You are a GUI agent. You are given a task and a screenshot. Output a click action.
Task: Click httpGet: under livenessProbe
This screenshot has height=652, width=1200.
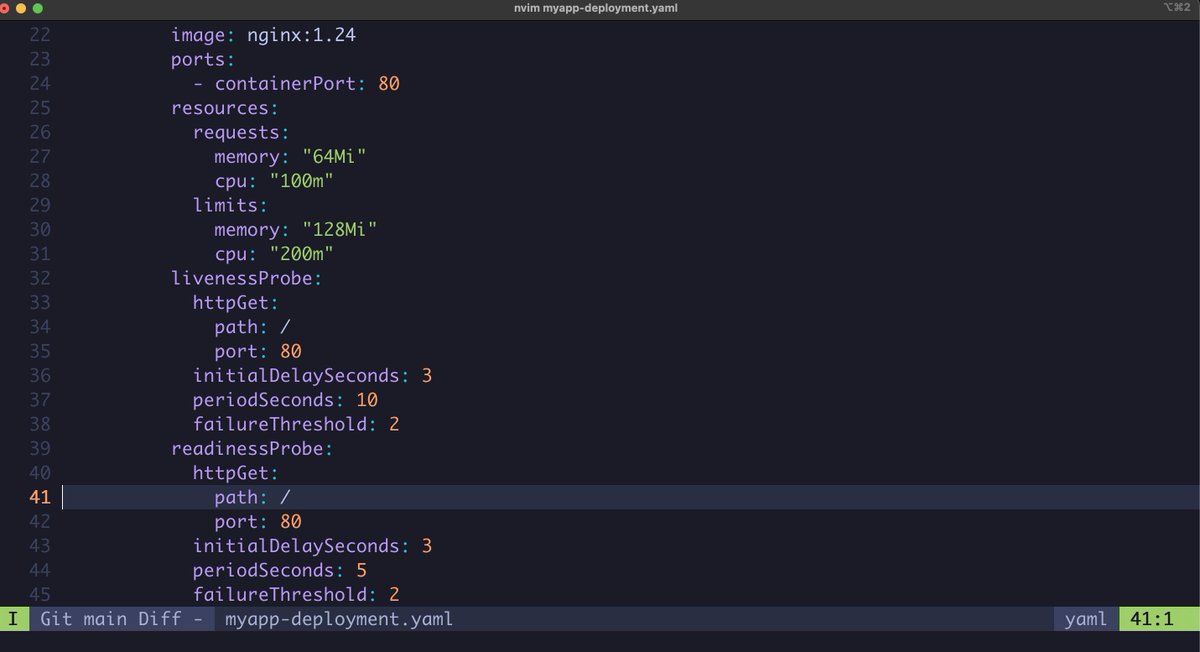pos(236,303)
